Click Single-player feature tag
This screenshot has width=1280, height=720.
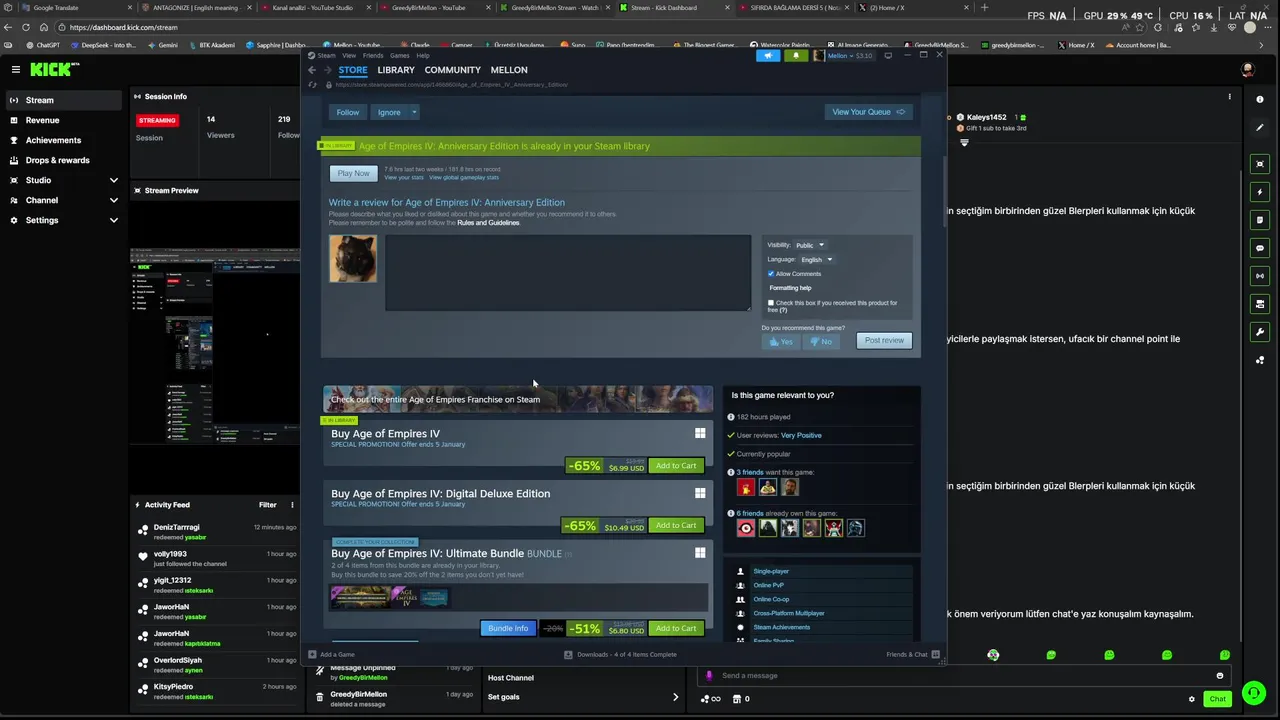tap(771, 571)
